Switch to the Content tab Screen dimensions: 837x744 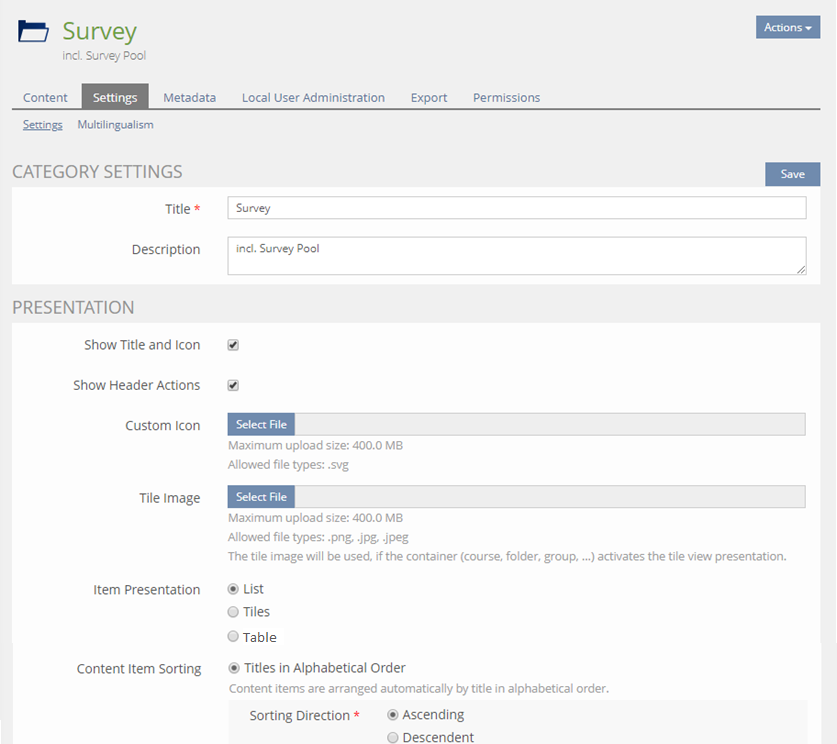pos(45,97)
